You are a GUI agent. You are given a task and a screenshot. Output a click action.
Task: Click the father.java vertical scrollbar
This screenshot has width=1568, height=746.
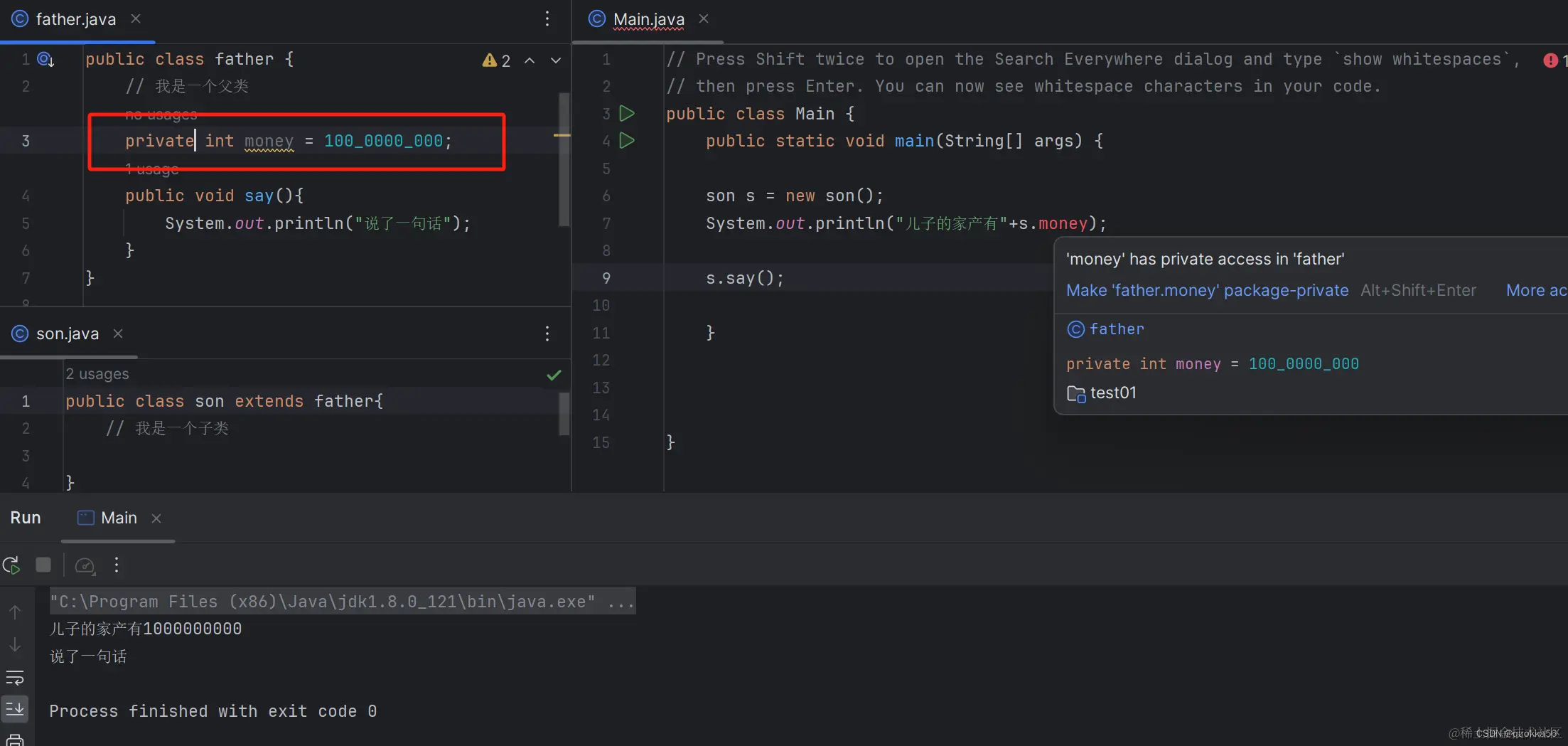(x=564, y=159)
